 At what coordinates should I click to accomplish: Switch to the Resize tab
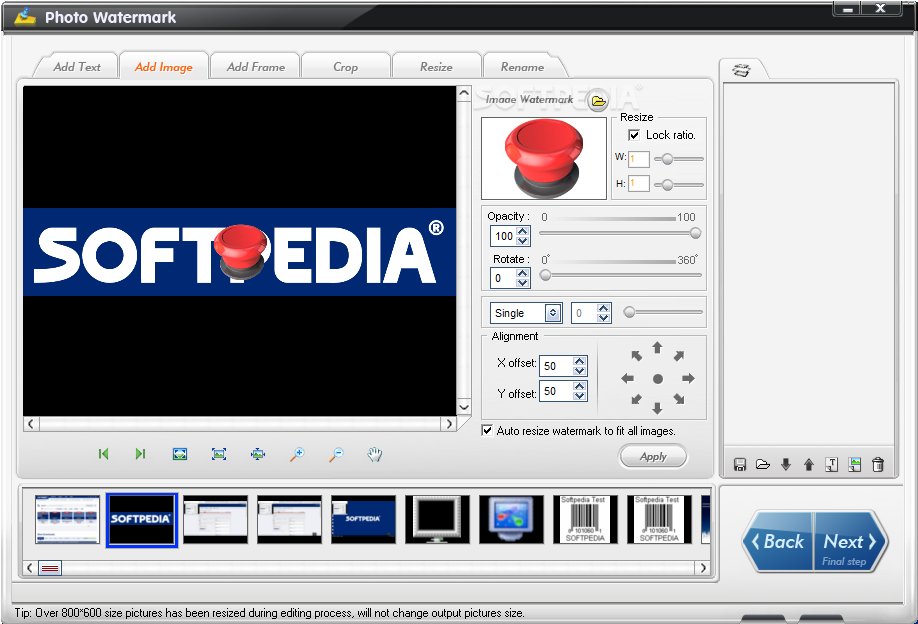(x=436, y=67)
